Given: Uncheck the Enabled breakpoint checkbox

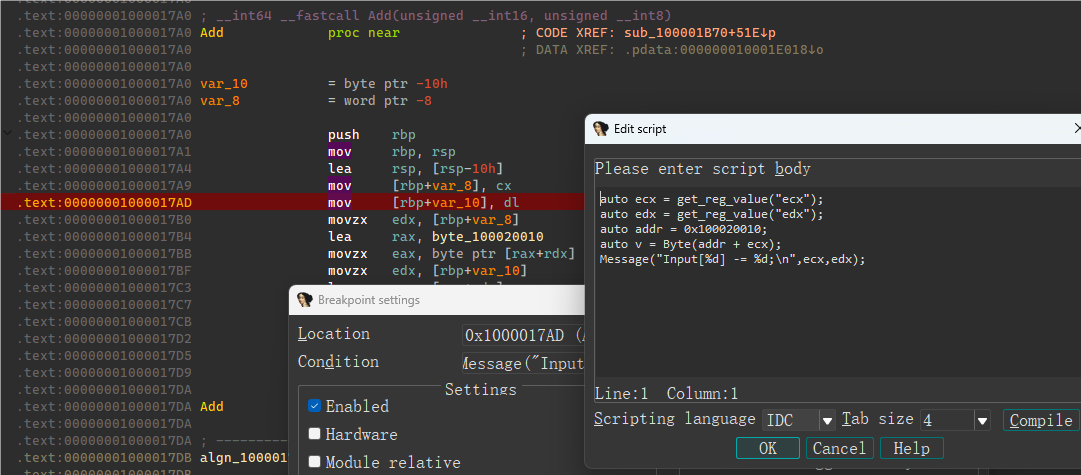Looking at the screenshot, I should pos(315,406).
